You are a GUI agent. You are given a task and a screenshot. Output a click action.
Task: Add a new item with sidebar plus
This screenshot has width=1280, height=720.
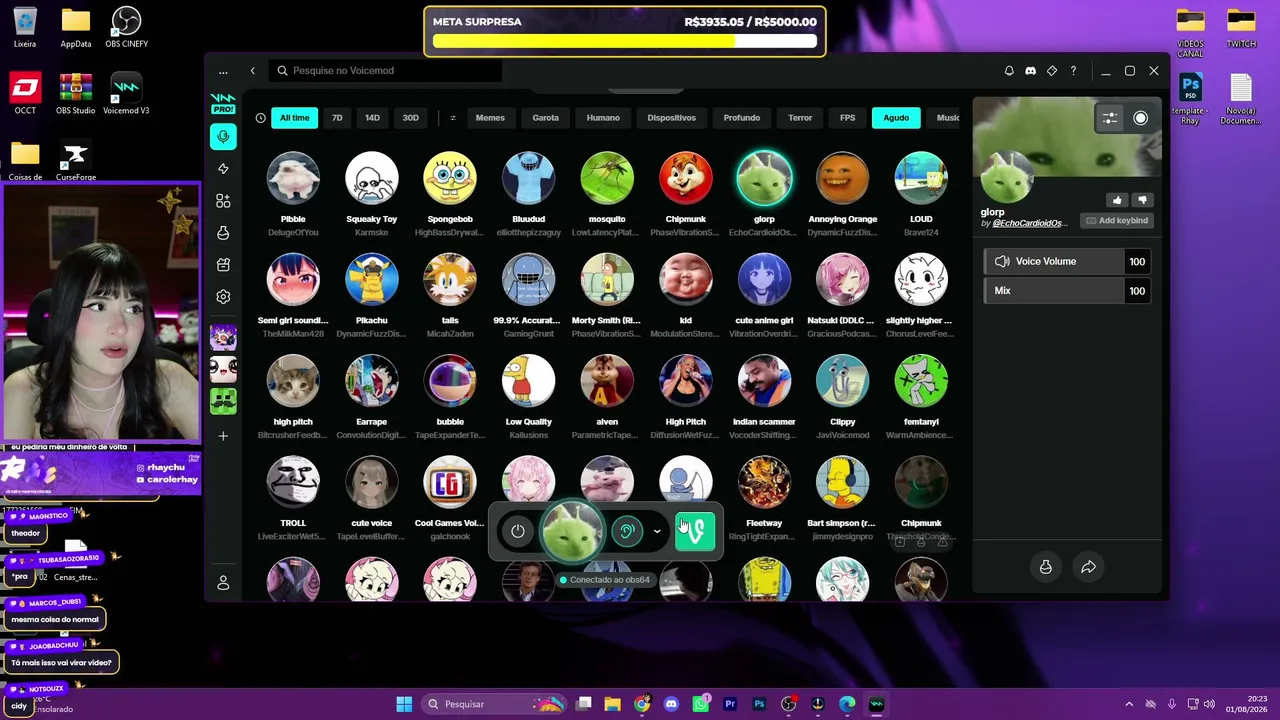(x=223, y=436)
